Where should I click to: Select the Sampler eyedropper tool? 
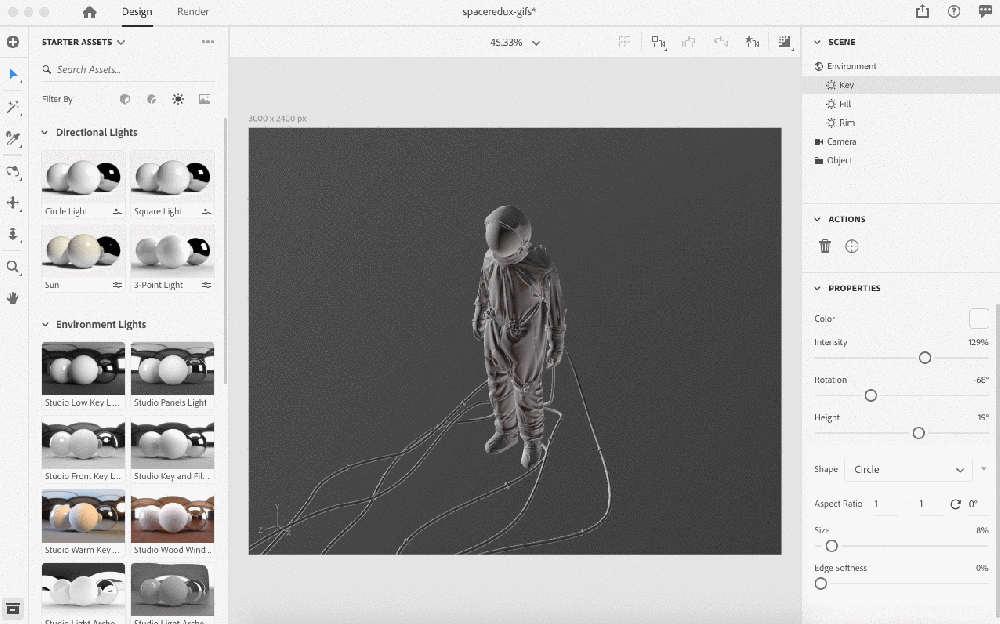tap(13, 138)
